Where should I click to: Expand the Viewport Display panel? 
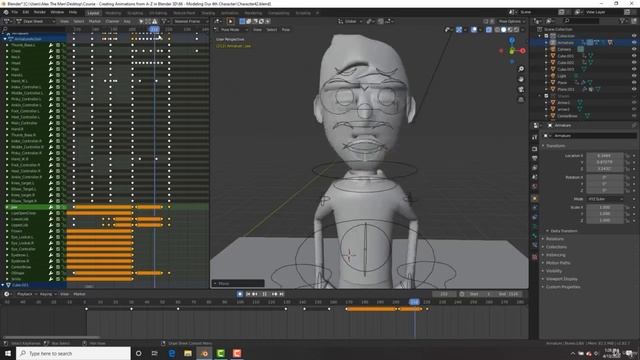(562, 279)
